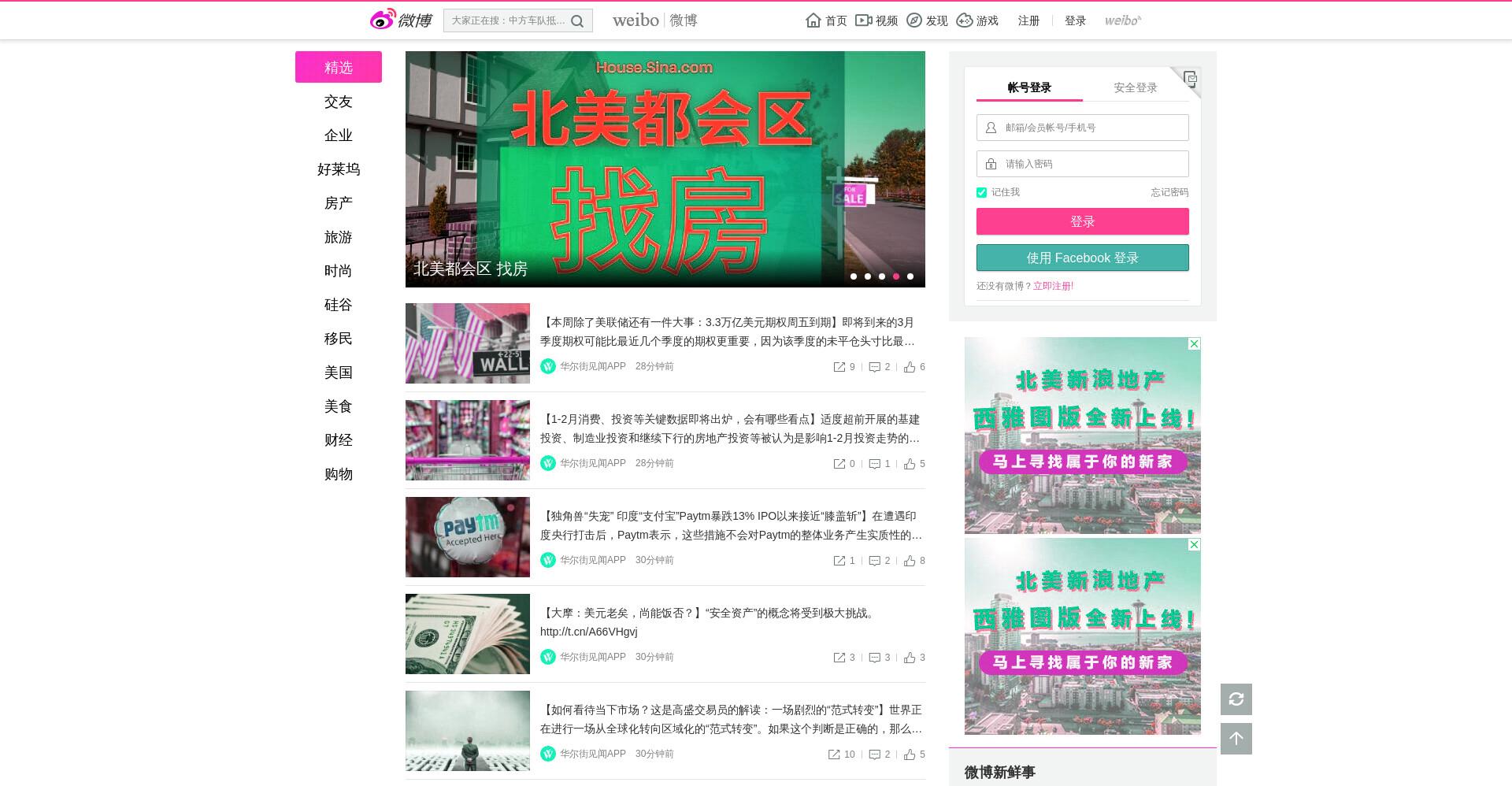Open the Paytm balloon thumbnail

point(468,537)
